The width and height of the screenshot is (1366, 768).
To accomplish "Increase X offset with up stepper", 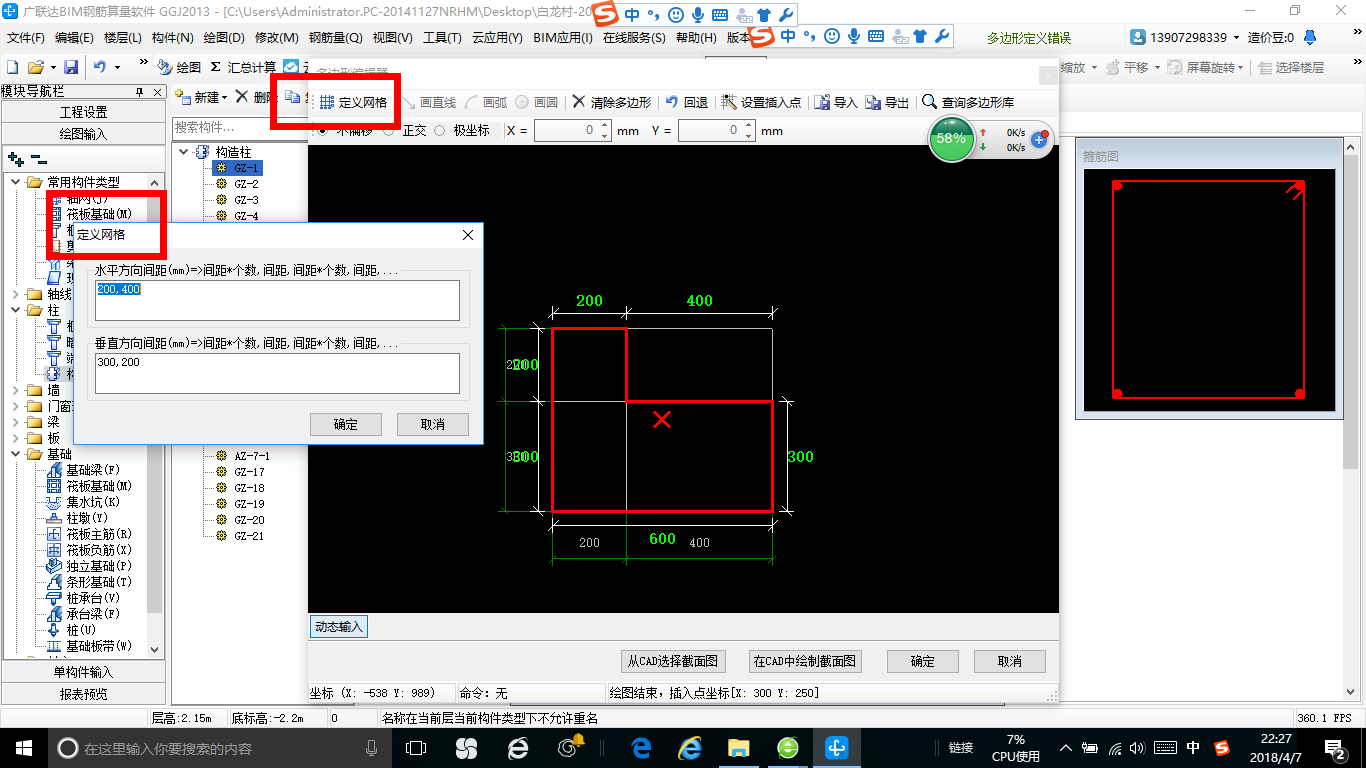I will pos(604,126).
